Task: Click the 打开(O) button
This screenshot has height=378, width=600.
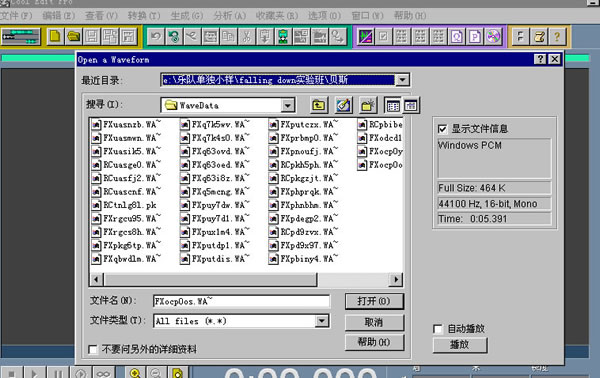Action: 374,301
